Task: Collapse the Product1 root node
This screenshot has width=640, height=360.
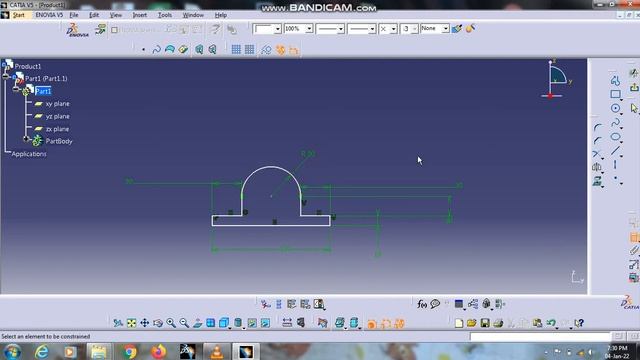Action: point(5,76)
